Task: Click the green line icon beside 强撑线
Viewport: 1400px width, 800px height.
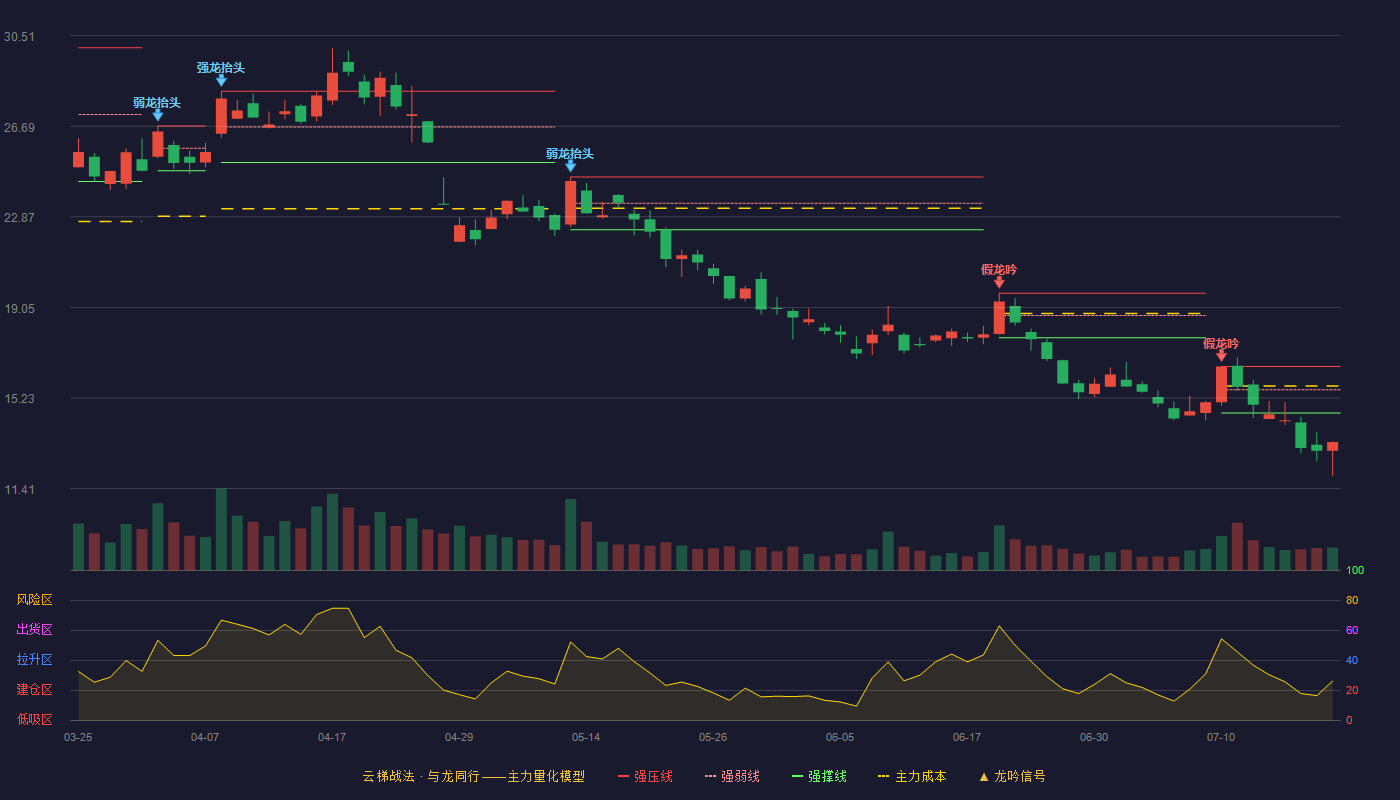Action: click(797, 776)
